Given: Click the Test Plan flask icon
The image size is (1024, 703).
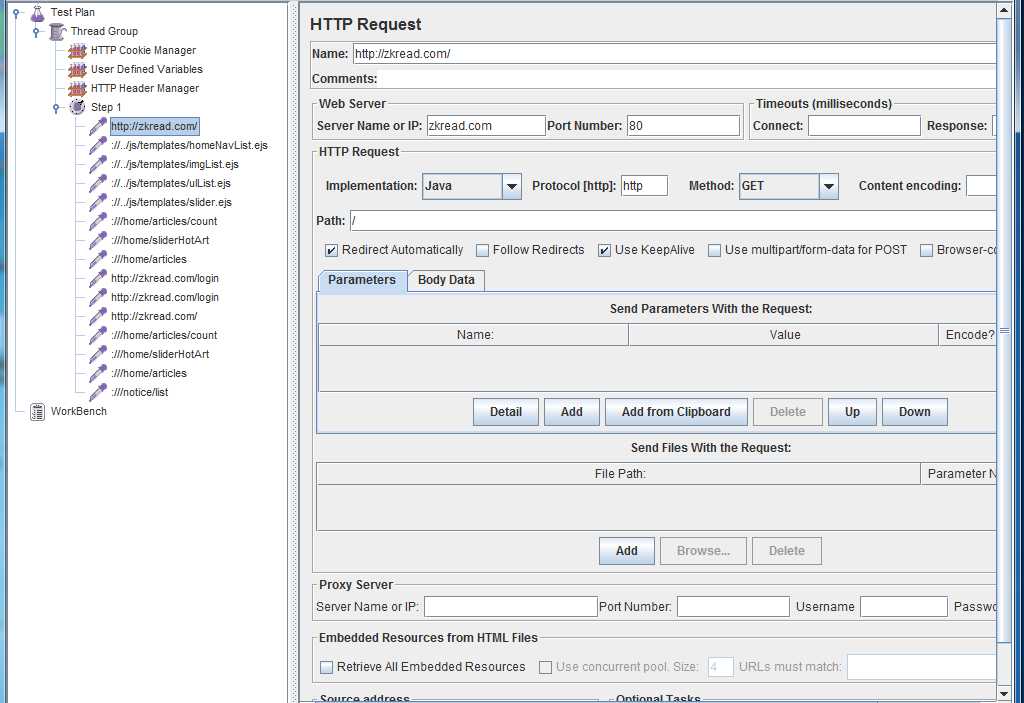Looking at the screenshot, I should [x=37, y=13].
